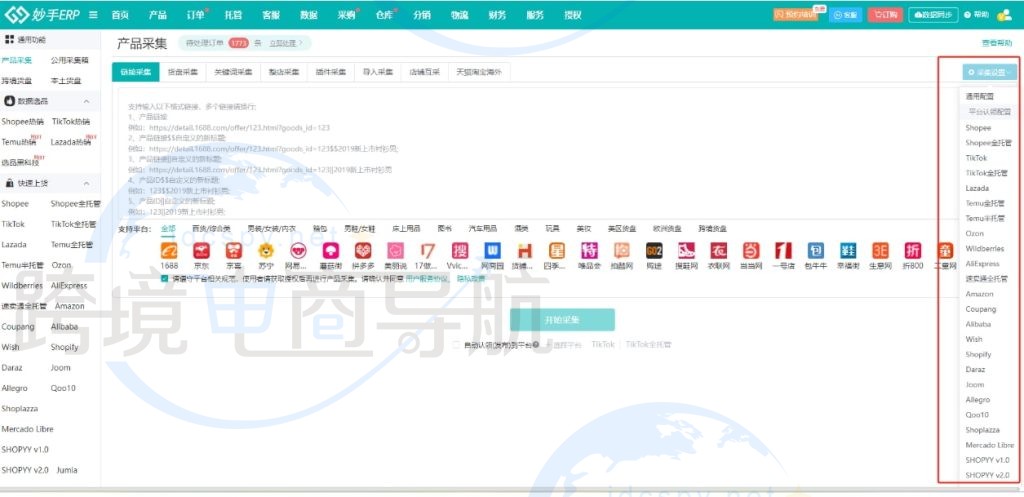Collapse the 数据选品 sidebar section

86,102
